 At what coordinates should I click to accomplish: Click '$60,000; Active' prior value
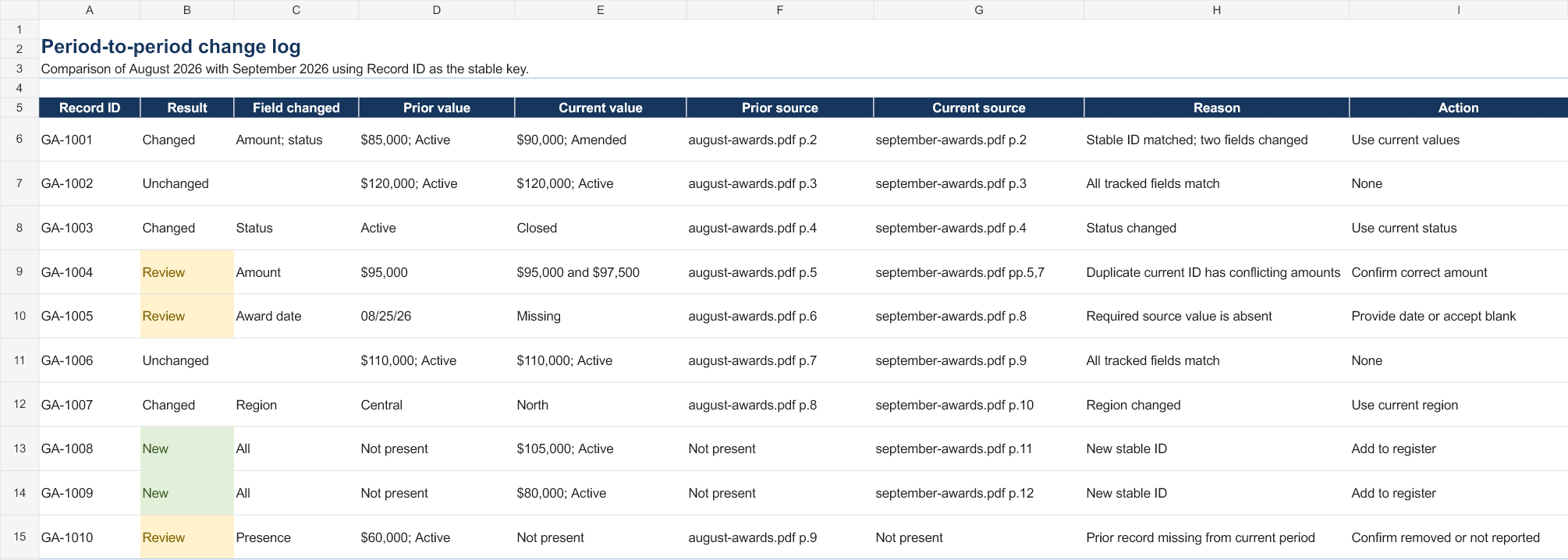point(437,537)
